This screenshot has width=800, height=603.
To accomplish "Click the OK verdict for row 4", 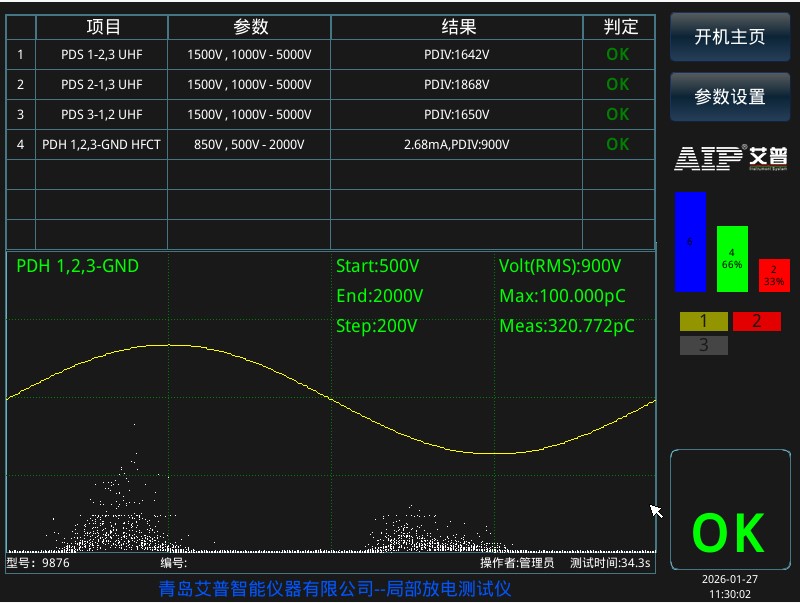I will 618,144.
